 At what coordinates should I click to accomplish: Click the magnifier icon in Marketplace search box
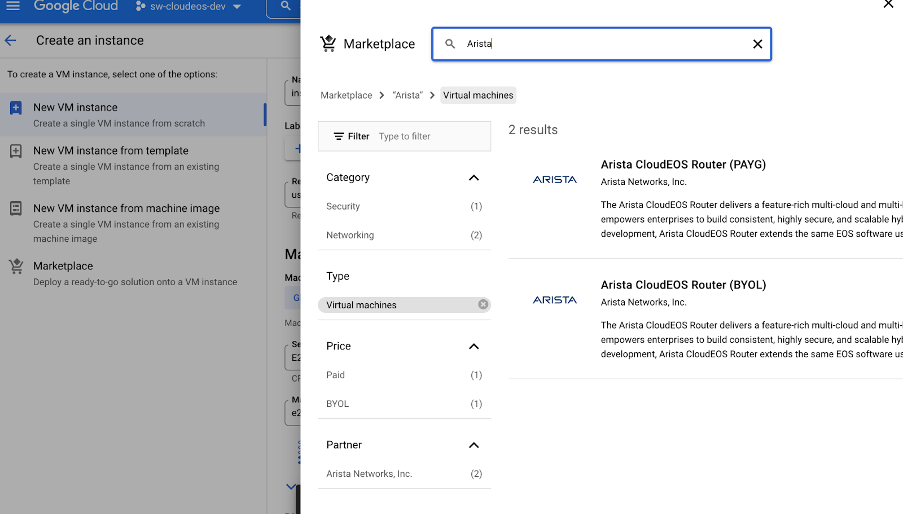point(450,44)
